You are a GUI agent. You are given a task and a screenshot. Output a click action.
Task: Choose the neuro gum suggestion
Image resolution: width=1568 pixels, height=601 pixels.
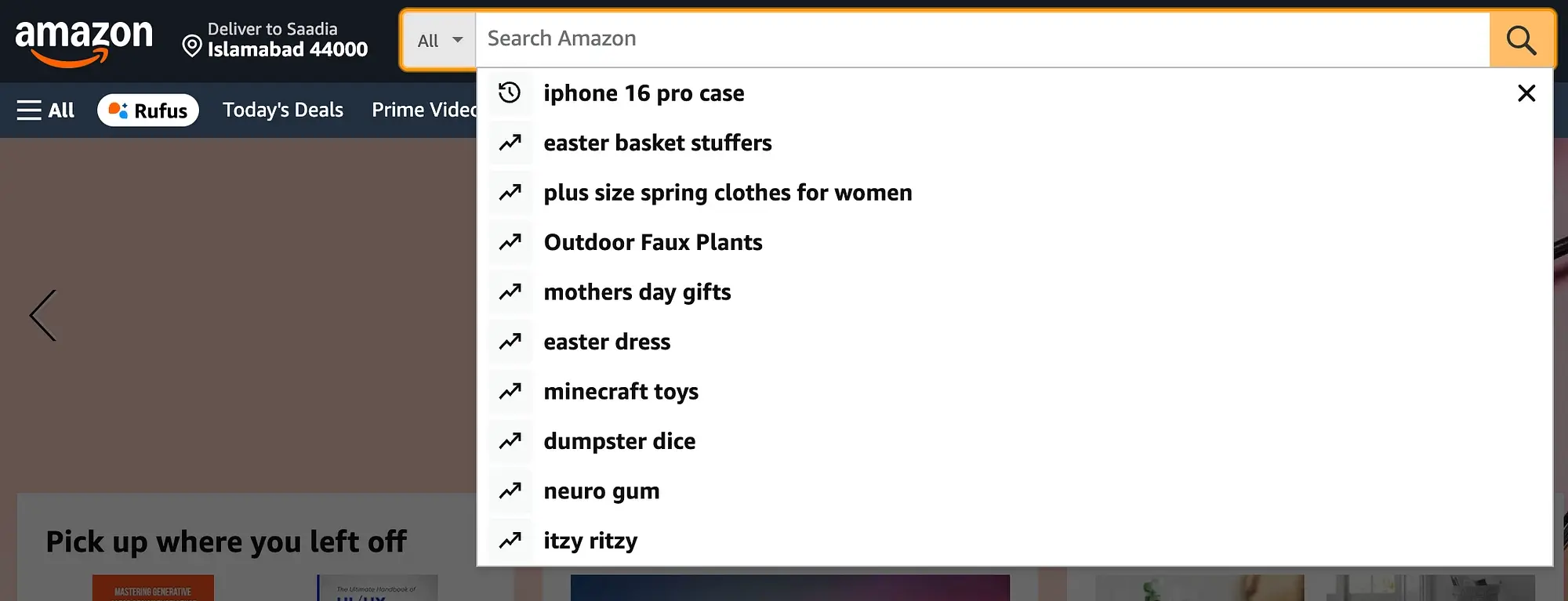coord(601,491)
